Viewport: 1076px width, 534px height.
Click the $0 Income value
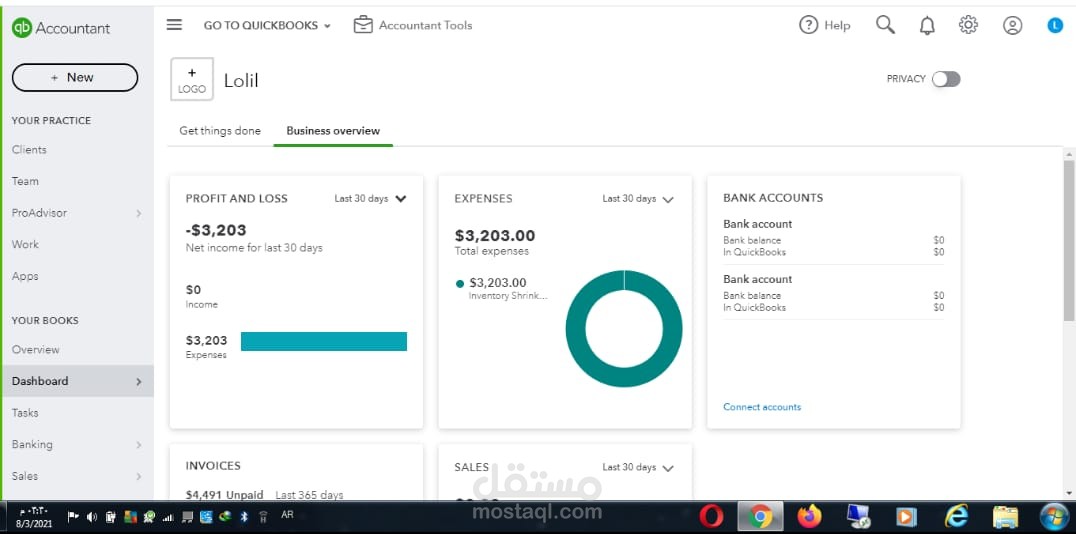click(193, 290)
